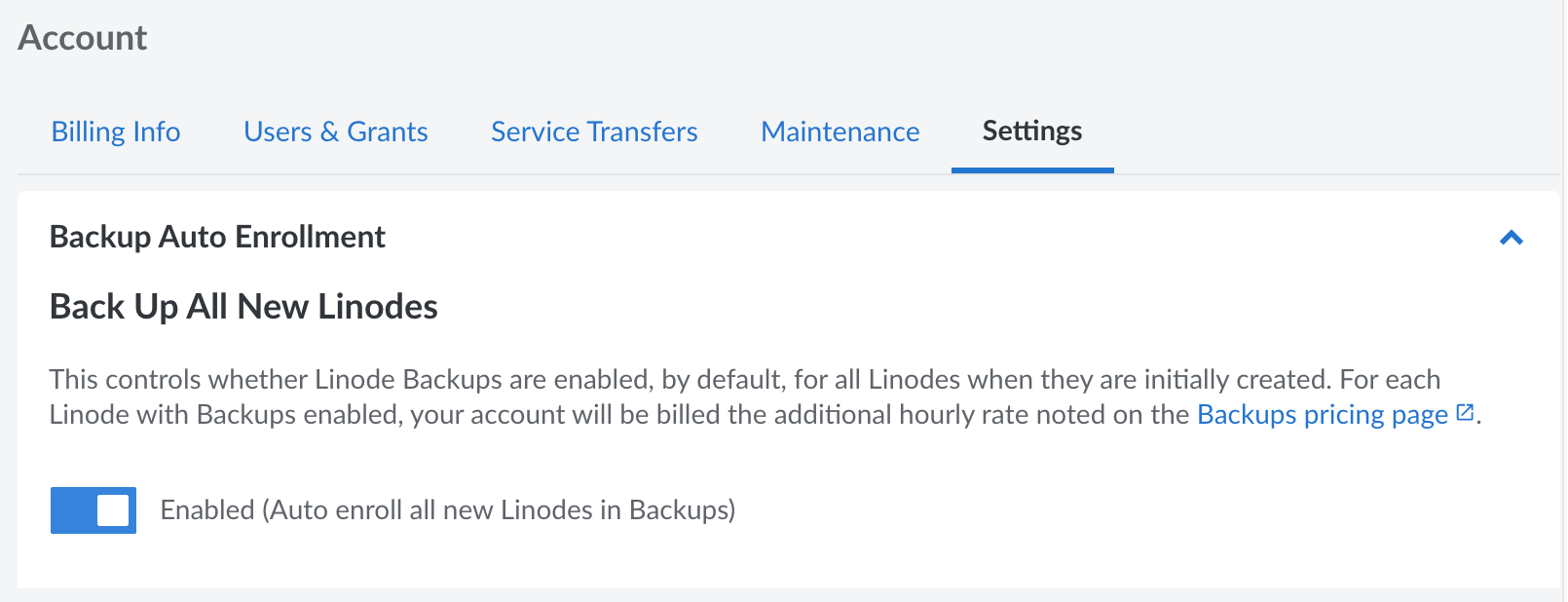Select the Back Up All New Linodes heading
Viewport: 1568px width, 602px height.
(x=243, y=305)
